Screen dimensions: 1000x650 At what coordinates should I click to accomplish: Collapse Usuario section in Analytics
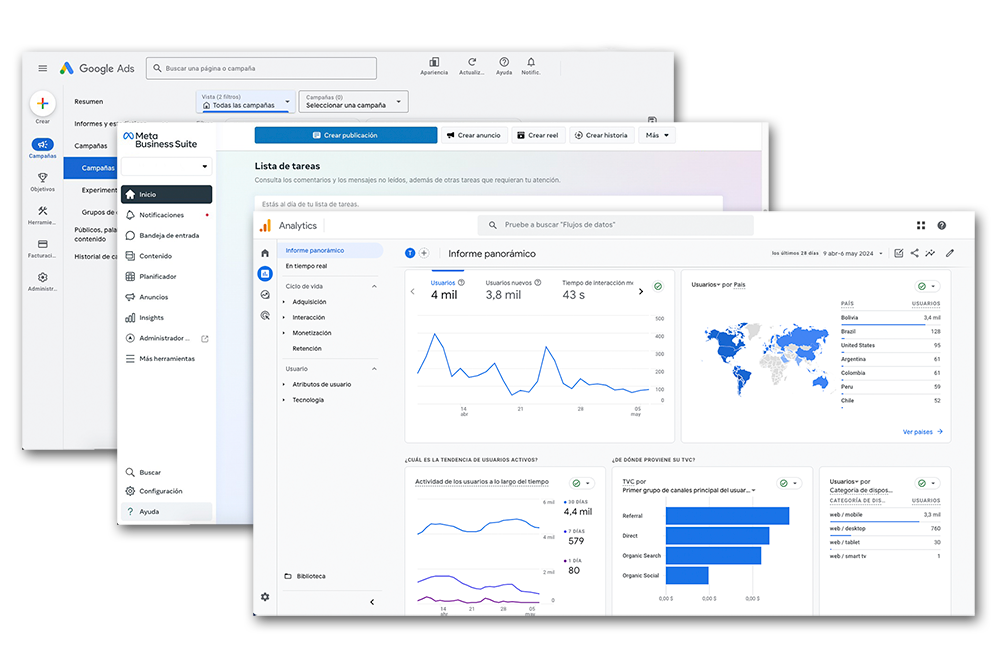click(x=374, y=369)
